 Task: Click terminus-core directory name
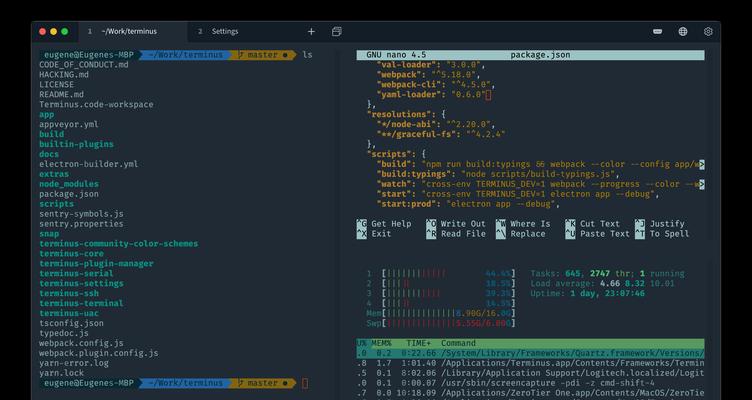coord(71,254)
